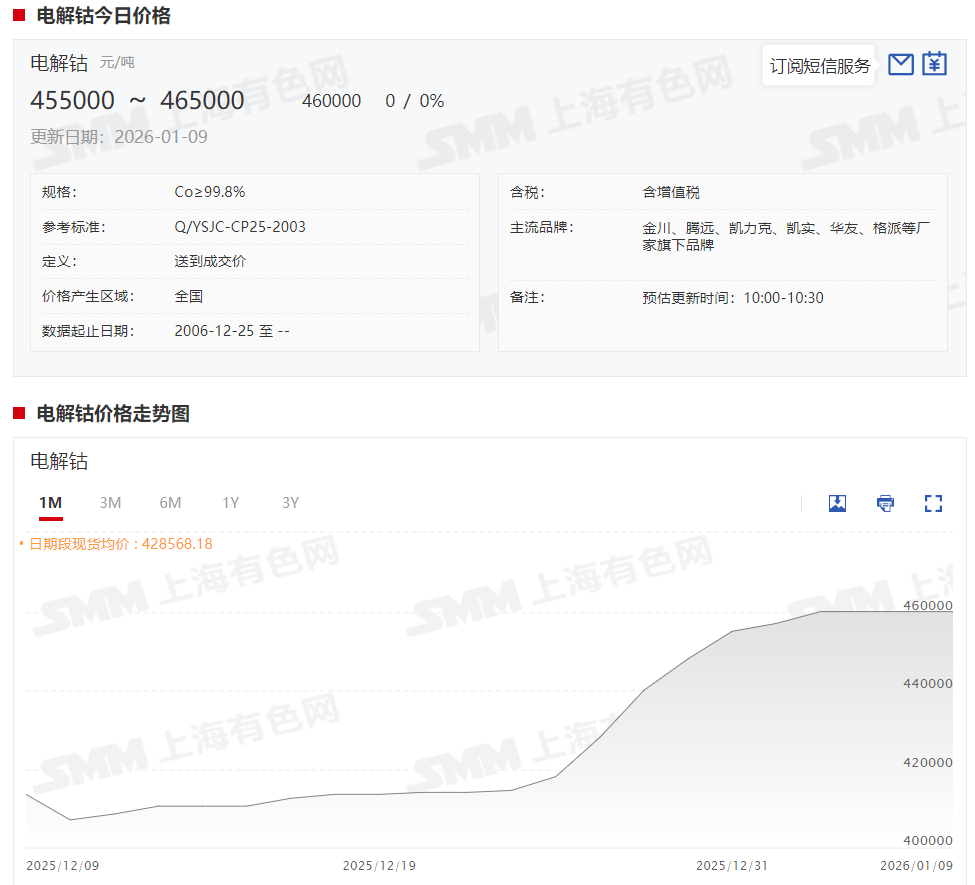Click the 2025/12/19 x-axis date label
The image size is (975, 885).
tap(378, 865)
